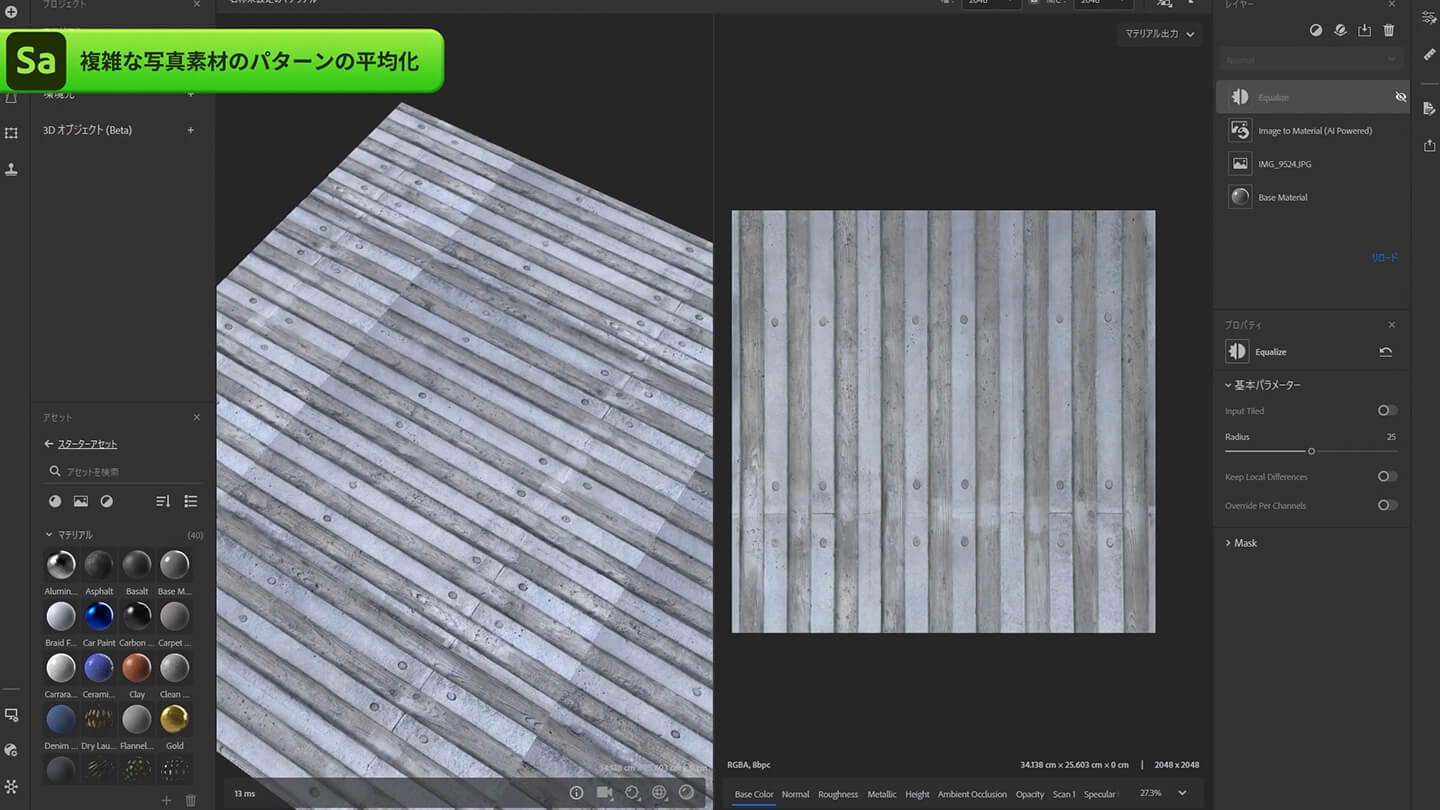Click the リロード link in Layers panel
1440x810 pixels.
[x=1385, y=258]
